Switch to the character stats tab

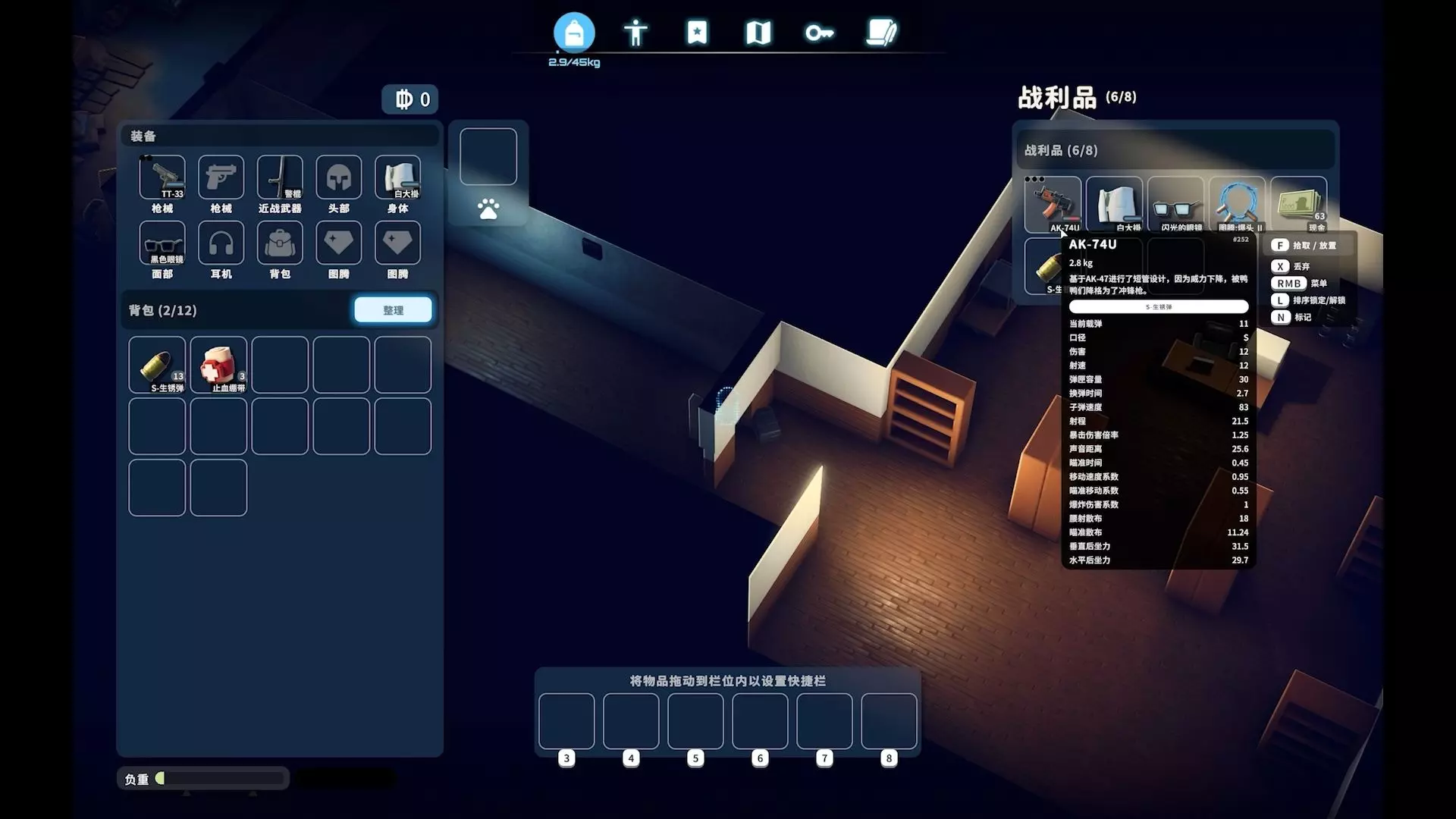(635, 33)
